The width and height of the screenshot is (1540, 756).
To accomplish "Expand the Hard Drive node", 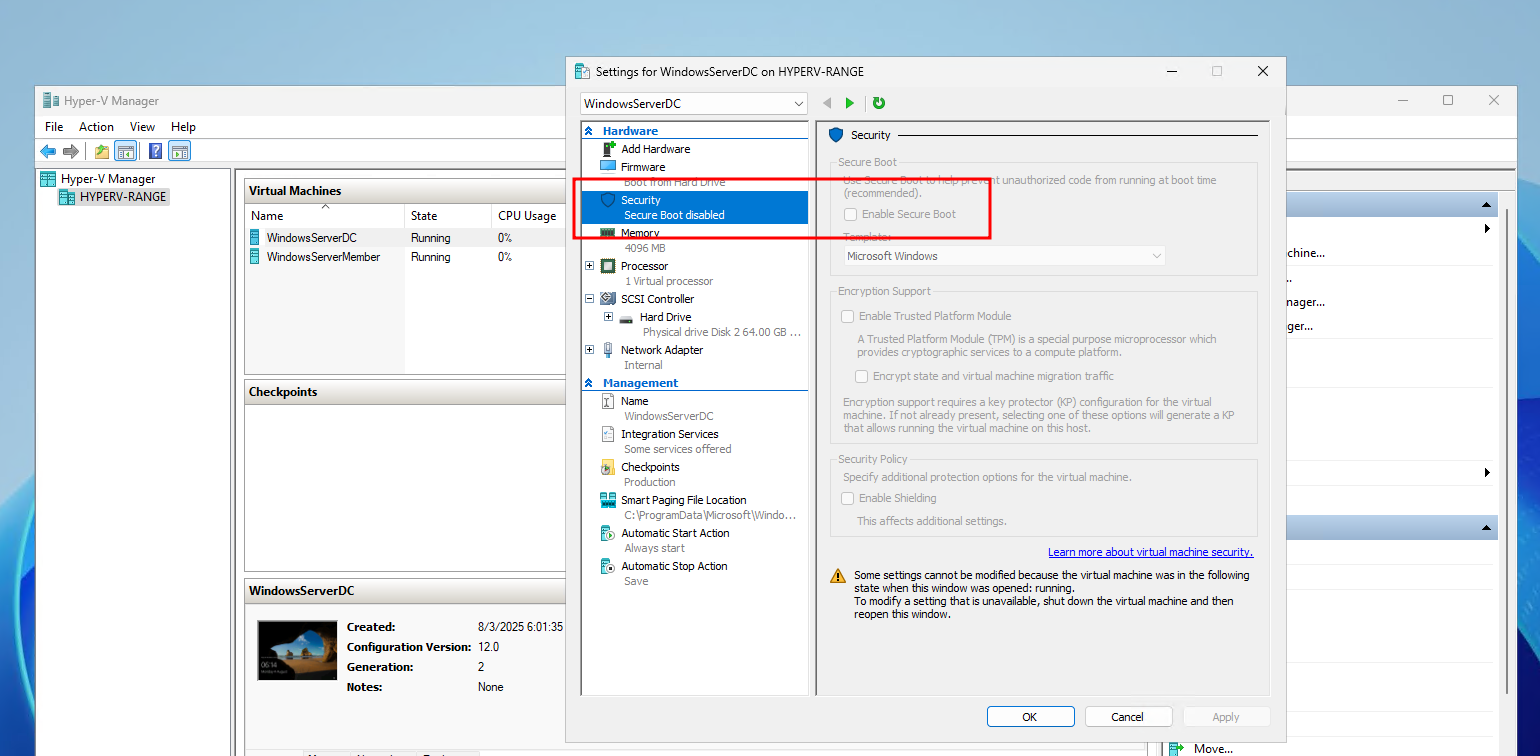I will 608,317.
